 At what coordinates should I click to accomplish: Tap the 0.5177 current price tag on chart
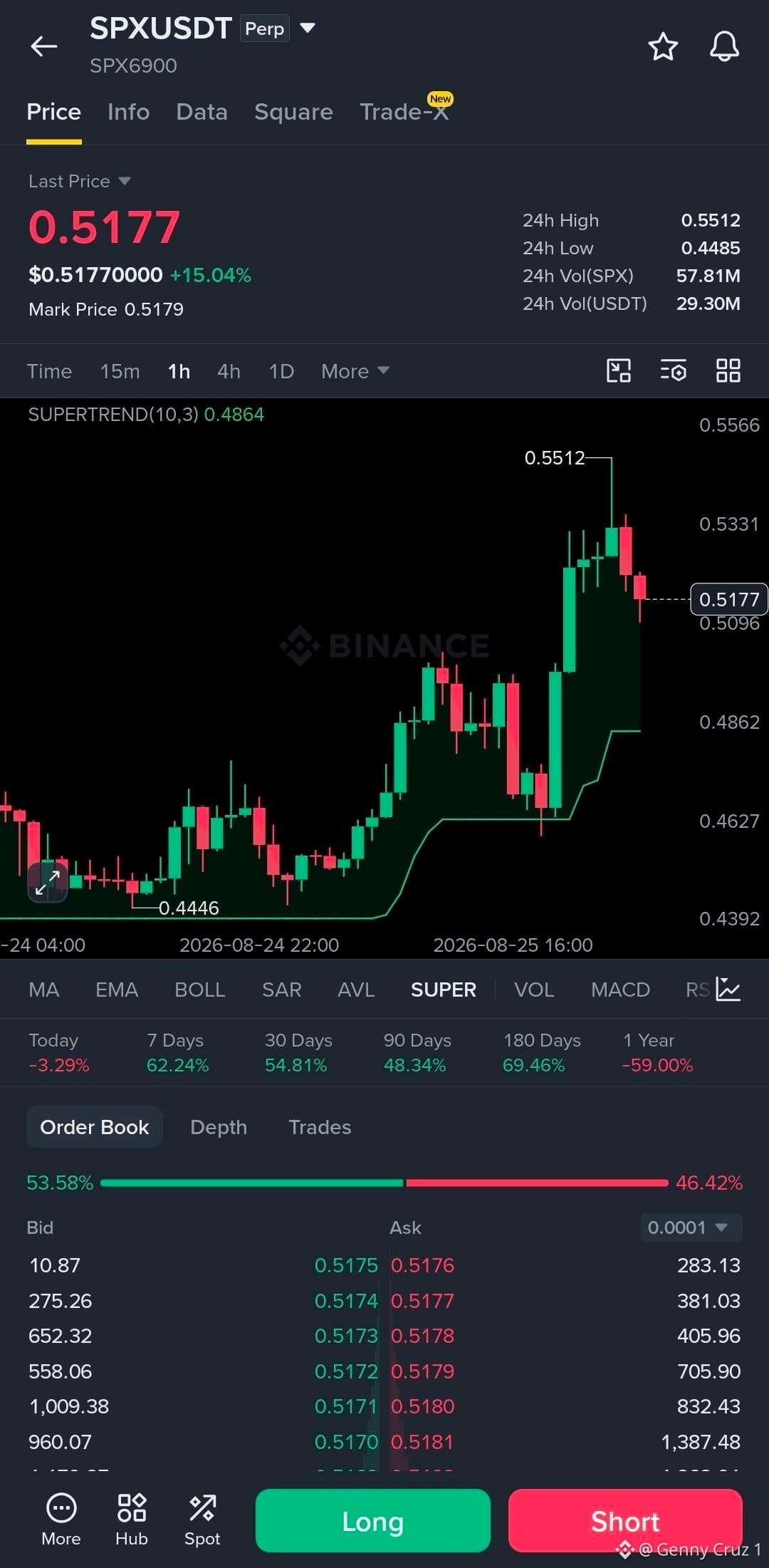pyautogui.click(x=729, y=599)
